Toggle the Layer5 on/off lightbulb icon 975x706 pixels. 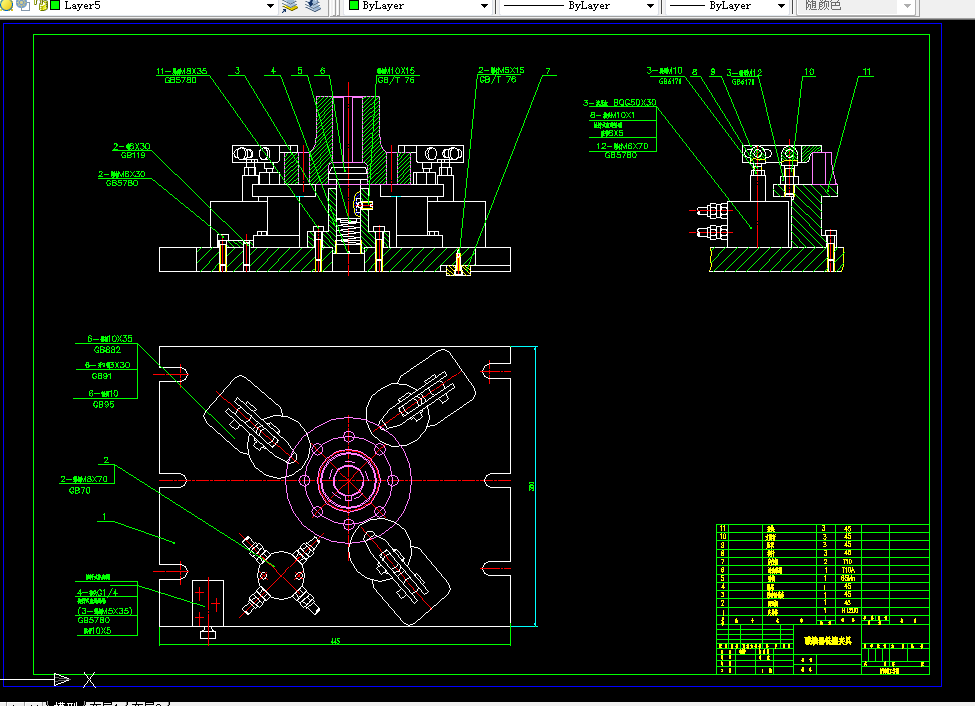coord(5,6)
